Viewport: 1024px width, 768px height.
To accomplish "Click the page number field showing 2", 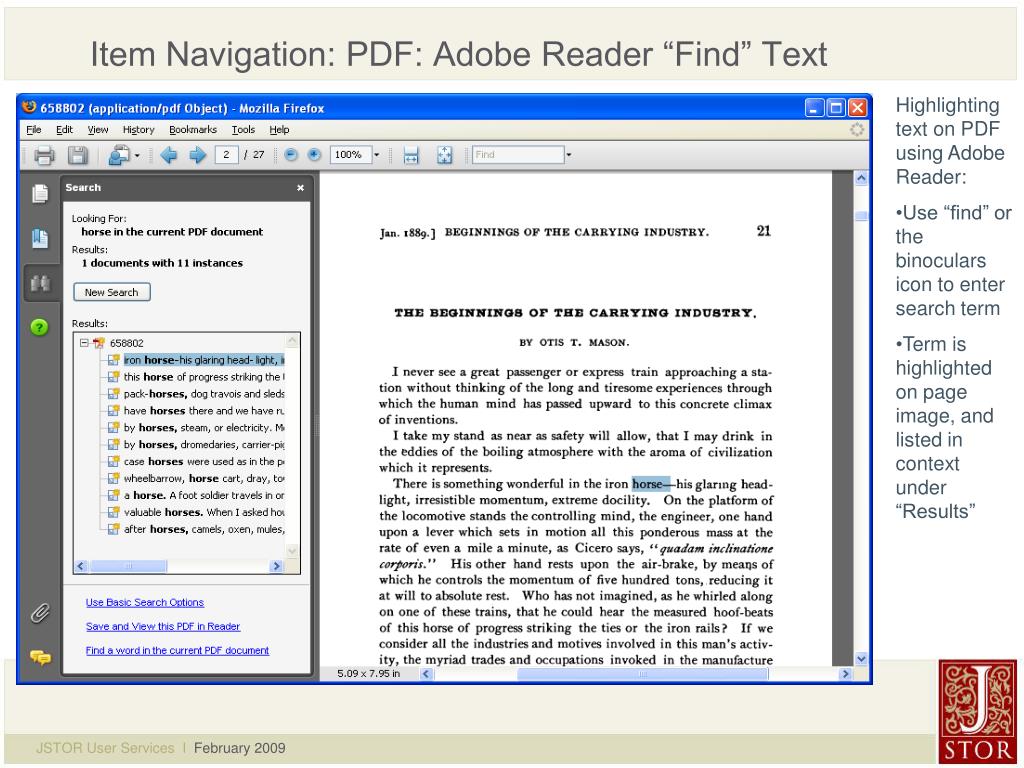I will point(226,155).
